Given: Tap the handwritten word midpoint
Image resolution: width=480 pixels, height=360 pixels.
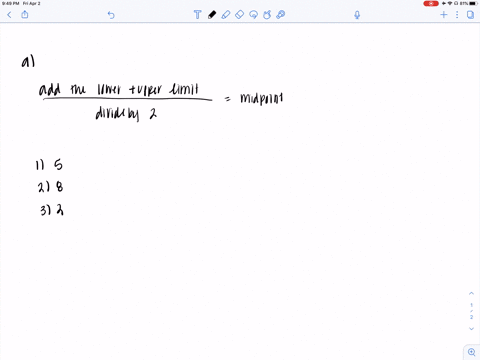Looking at the screenshot, I should pyautogui.click(x=262, y=99).
